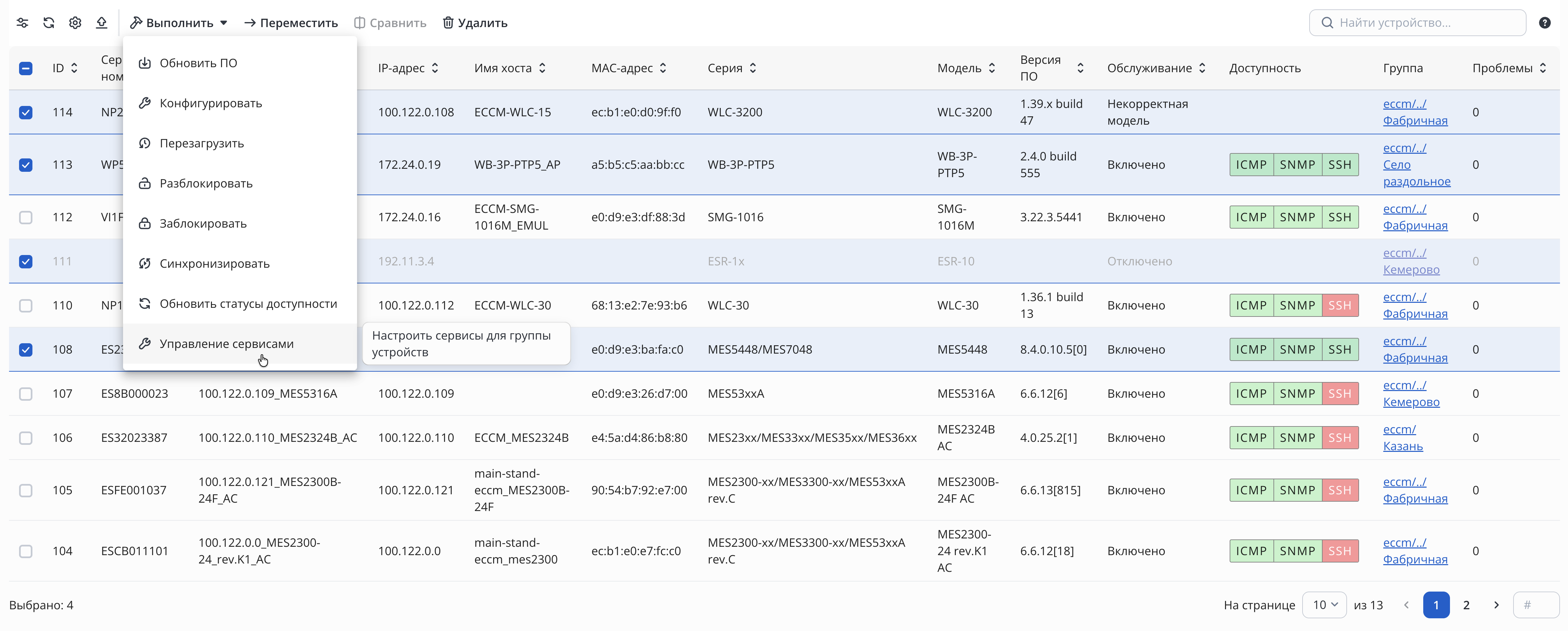Sort by ID column arrows
The width and height of the screenshot is (1568, 631).
point(74,68)
